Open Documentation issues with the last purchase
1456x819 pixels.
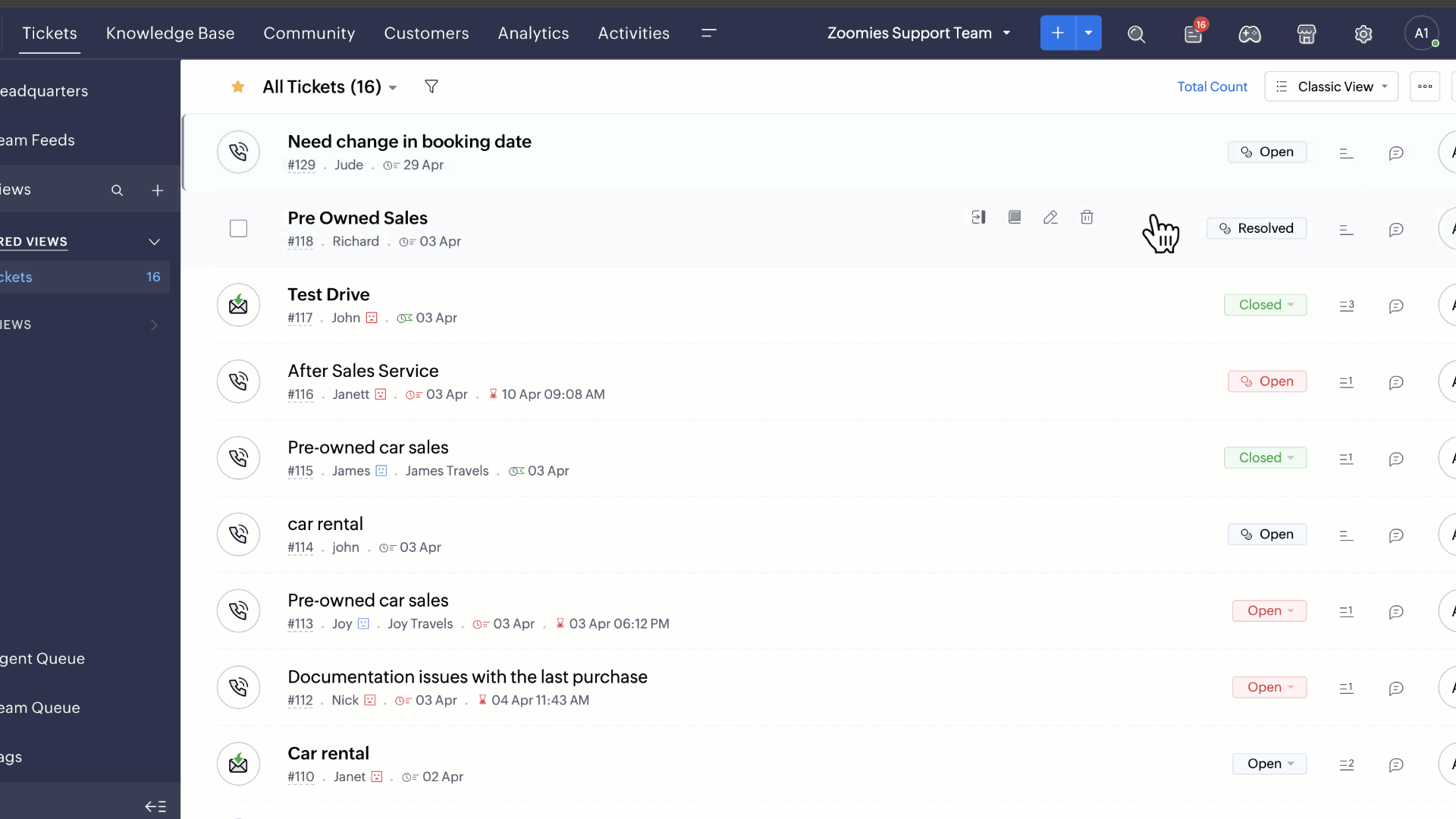467,677
